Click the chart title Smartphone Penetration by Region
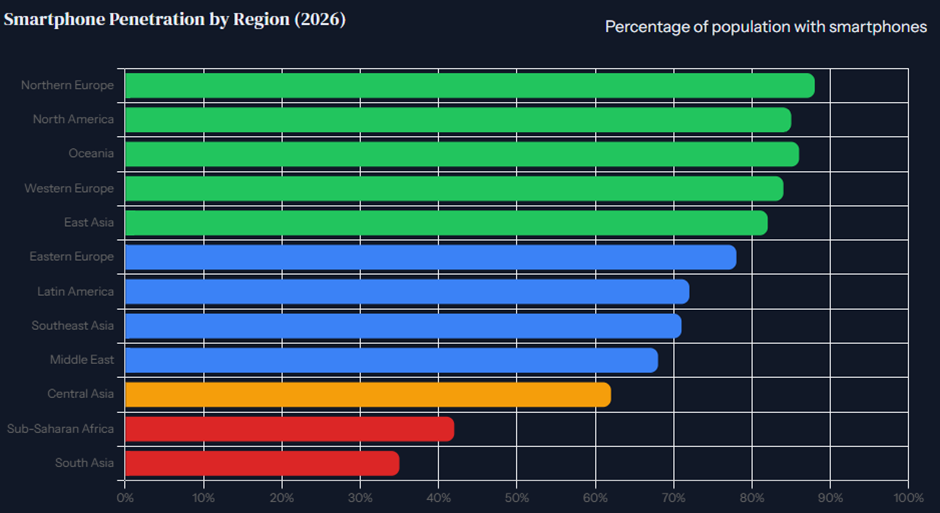 point(174,19)
